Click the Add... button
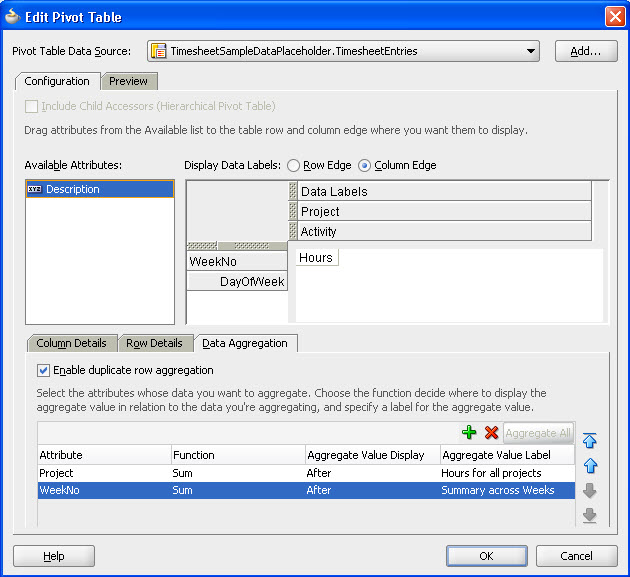Screen dimensions: 630x577 (585, 51)
